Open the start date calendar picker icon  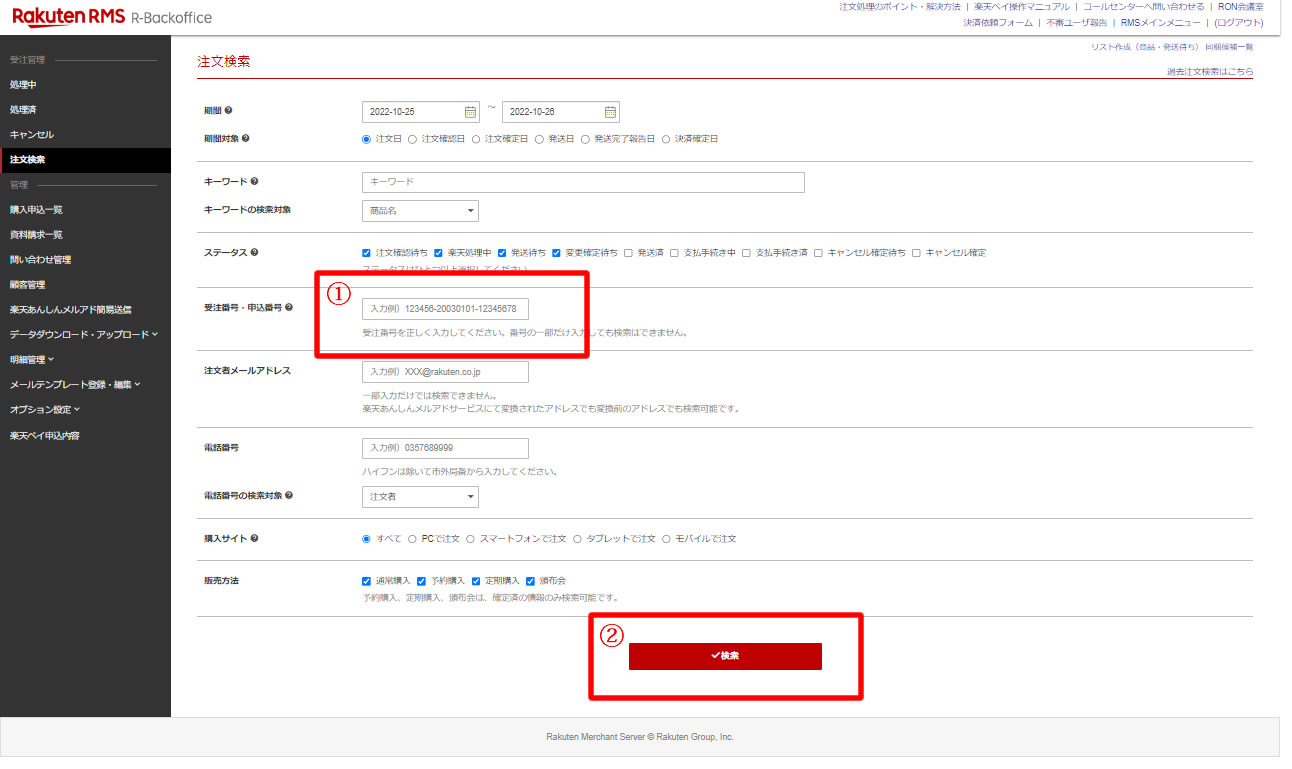pos(470,112)
